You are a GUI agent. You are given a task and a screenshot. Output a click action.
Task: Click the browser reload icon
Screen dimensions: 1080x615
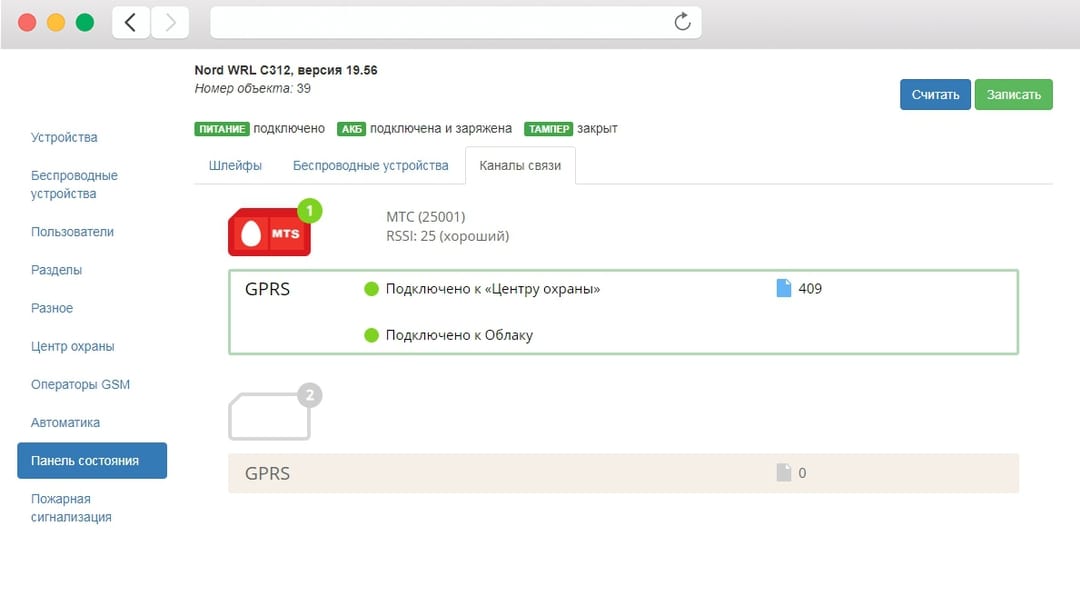(x=682, y=22)
